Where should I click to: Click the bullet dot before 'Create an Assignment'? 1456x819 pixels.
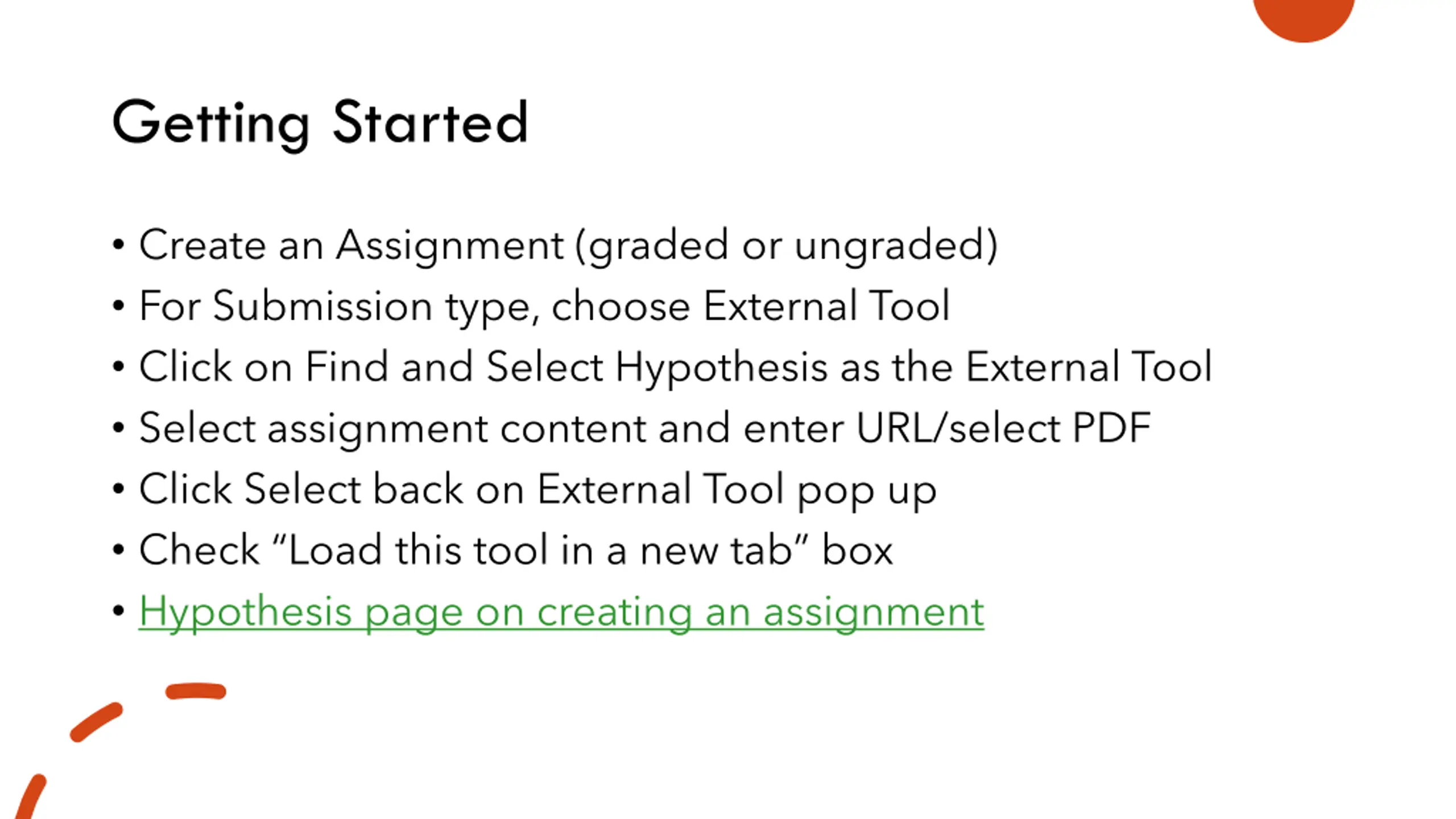118,246
